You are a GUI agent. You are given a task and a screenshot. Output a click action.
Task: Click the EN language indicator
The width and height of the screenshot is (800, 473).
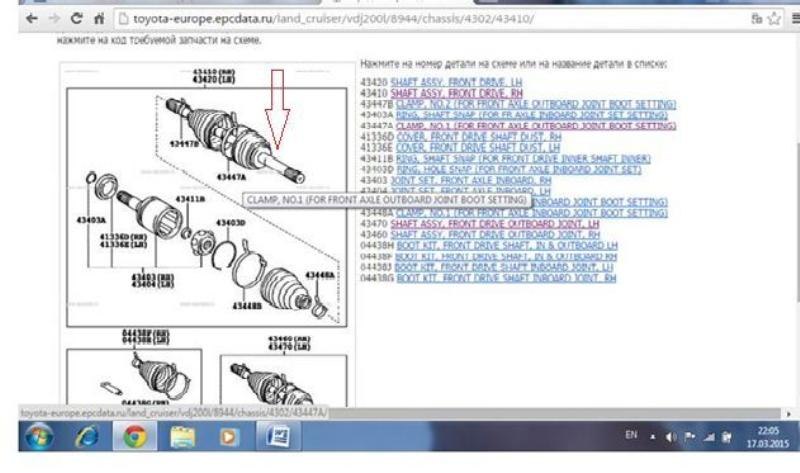[631, 435]
